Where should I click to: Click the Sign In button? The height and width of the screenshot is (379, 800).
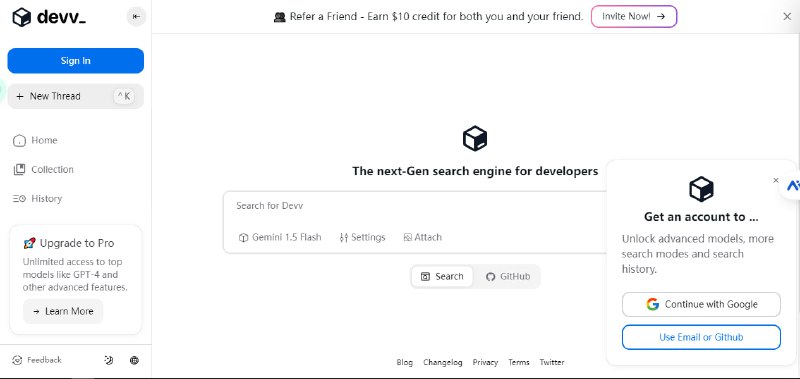point(76,61)
